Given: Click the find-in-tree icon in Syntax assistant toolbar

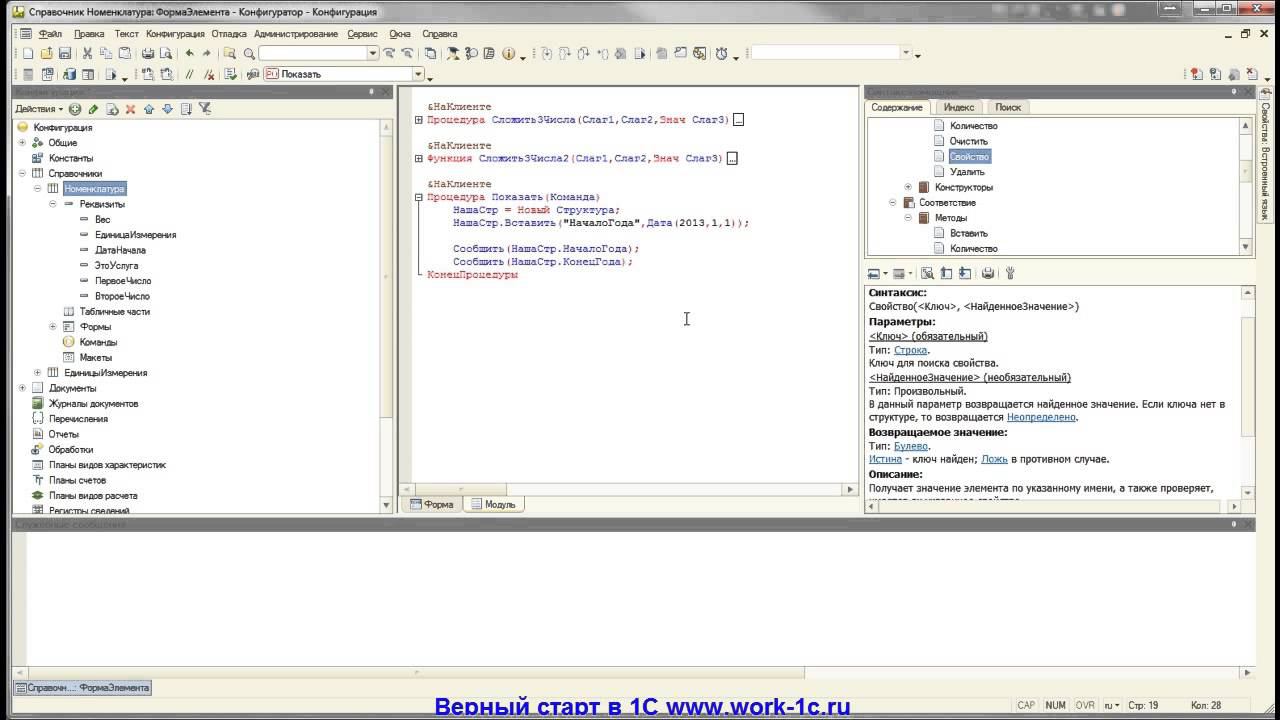Looking at the screenshot, I should [928, 273].
